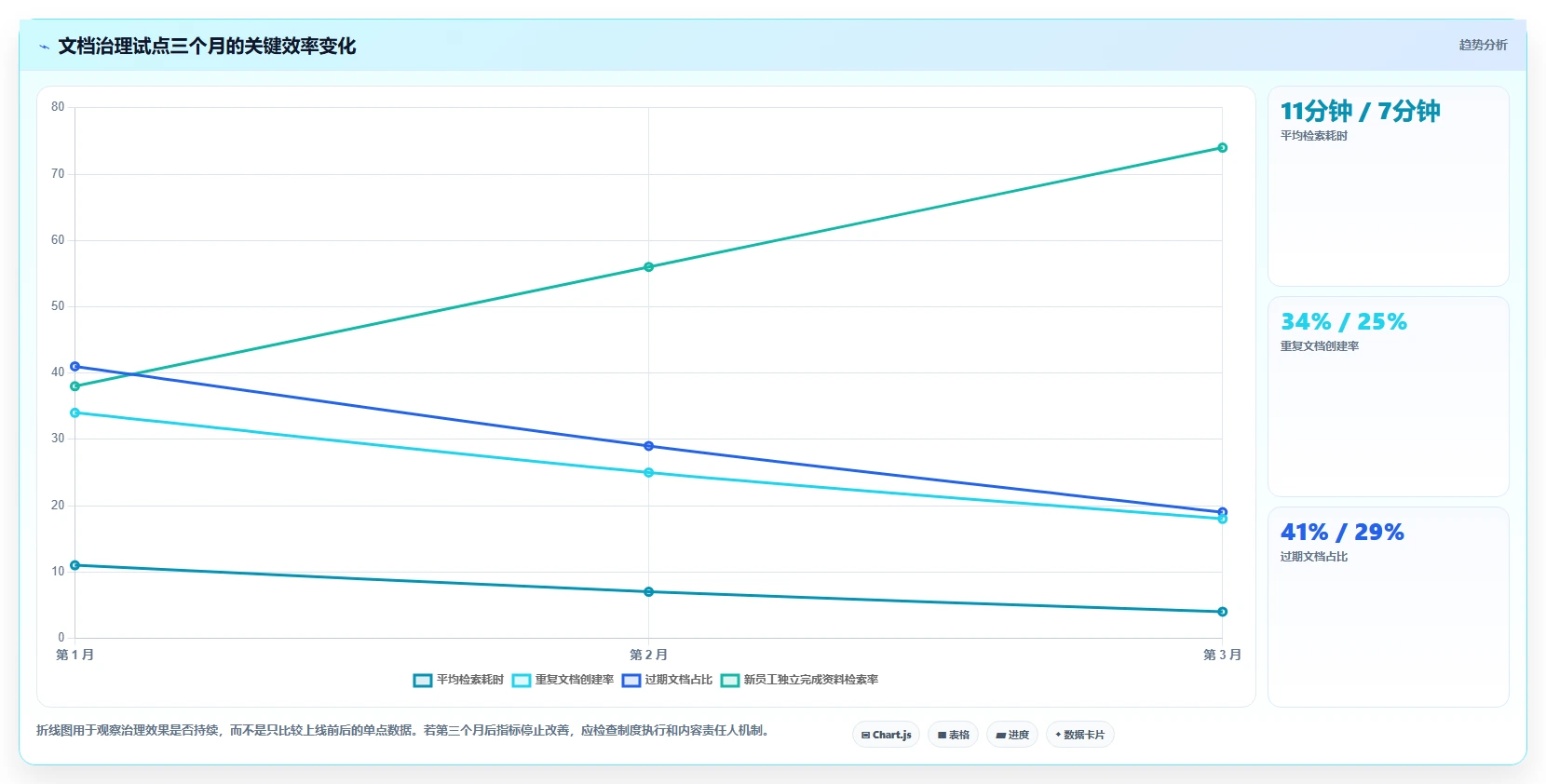Click the 34% / 25% stat value

pyautogui.click(x=1343, y=322)
